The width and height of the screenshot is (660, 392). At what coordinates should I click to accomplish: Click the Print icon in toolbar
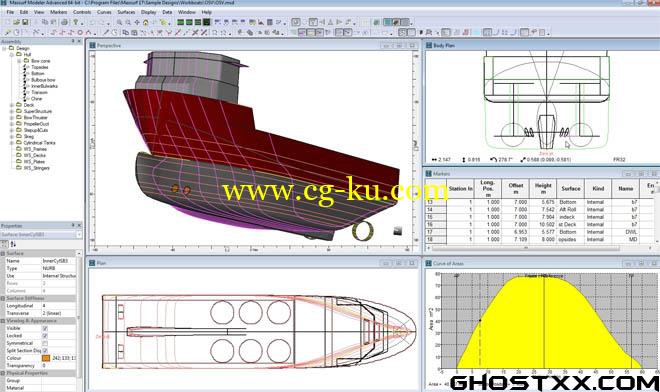[x=64, y=22]
